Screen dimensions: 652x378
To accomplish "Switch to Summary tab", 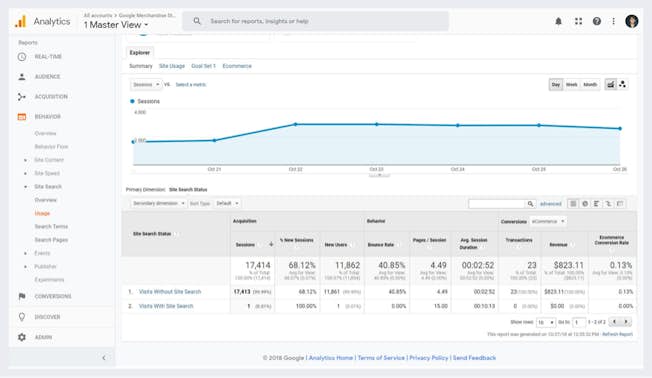I will click(x=141, y=66).
